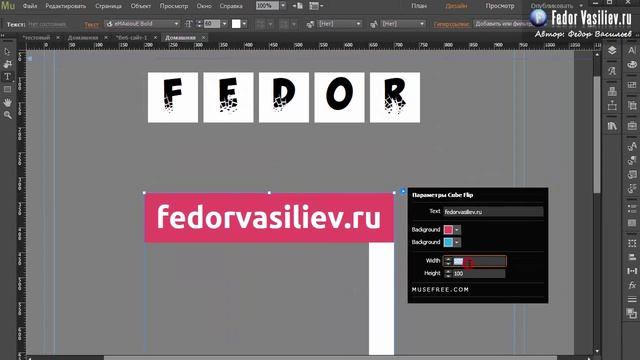Image resolution: width=640 pixels, height=360 pixels.
Task: Click the Height value field
Action: [x=478, y=273]
